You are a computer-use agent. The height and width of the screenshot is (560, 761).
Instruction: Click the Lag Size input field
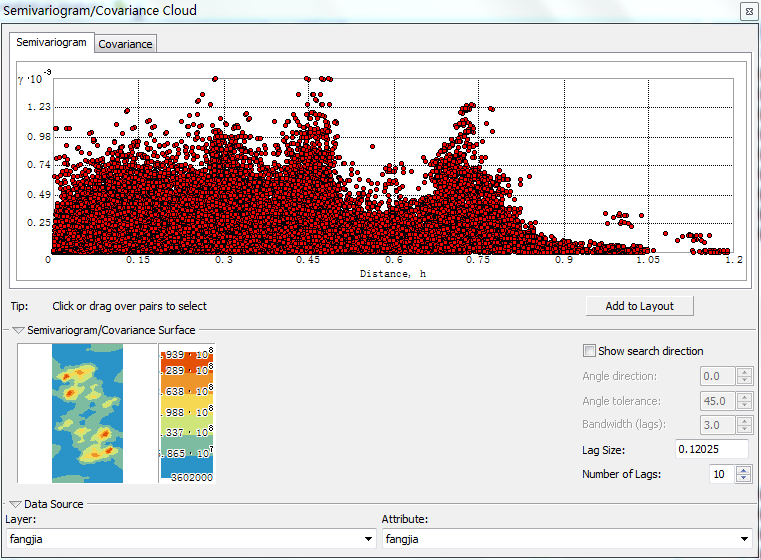[x=711, y=449]
